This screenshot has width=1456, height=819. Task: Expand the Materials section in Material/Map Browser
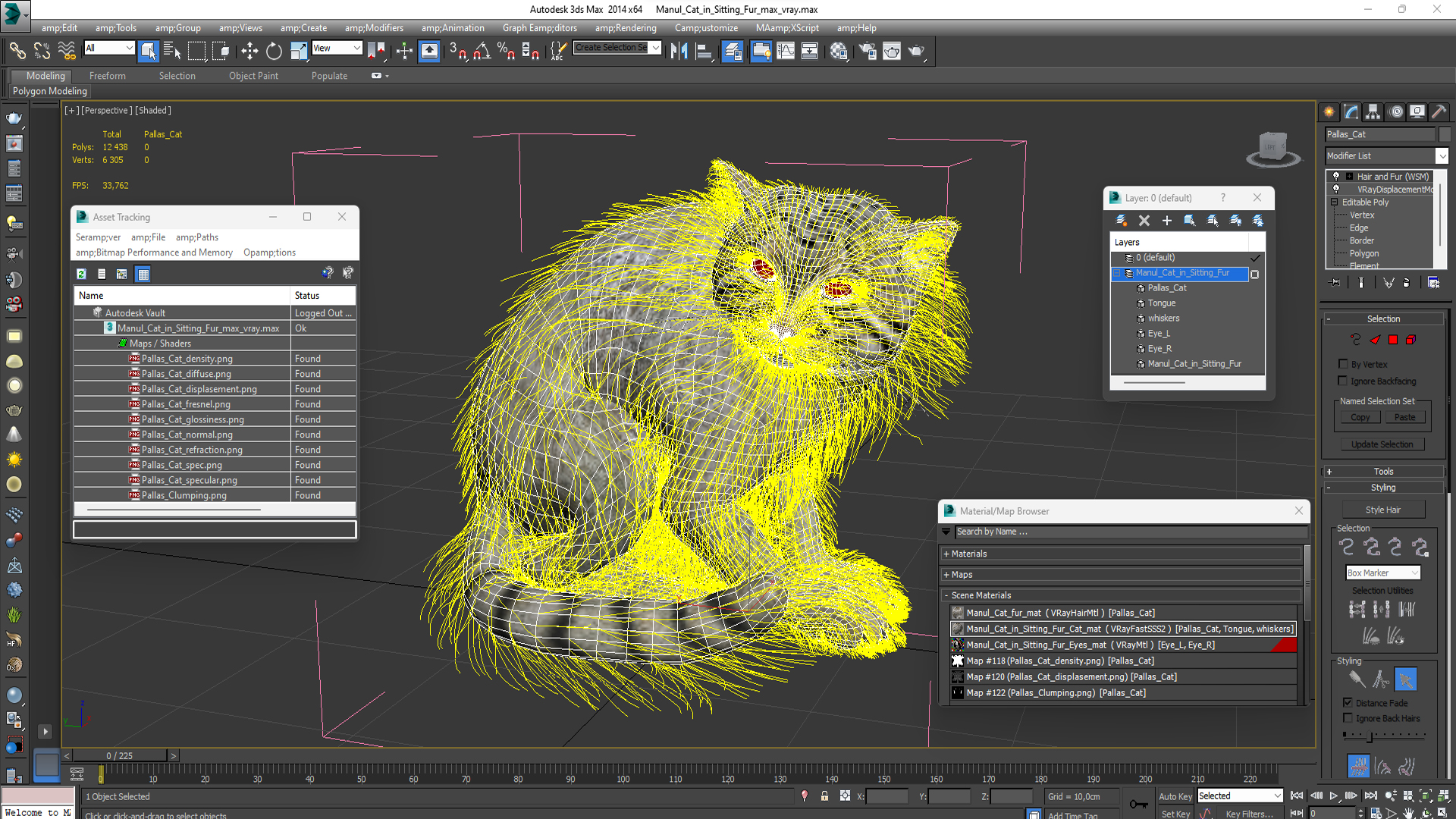pos(946,554)
